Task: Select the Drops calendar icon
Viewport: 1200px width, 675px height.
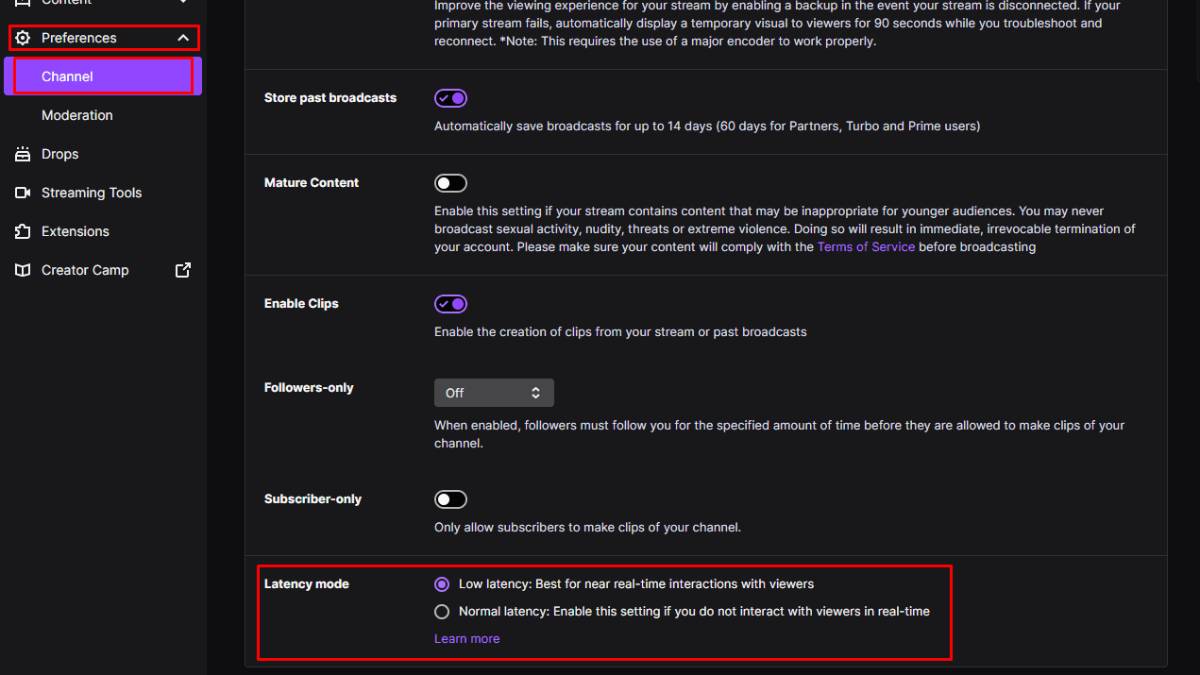Action: pyautogui.click(x=22, y=154)
